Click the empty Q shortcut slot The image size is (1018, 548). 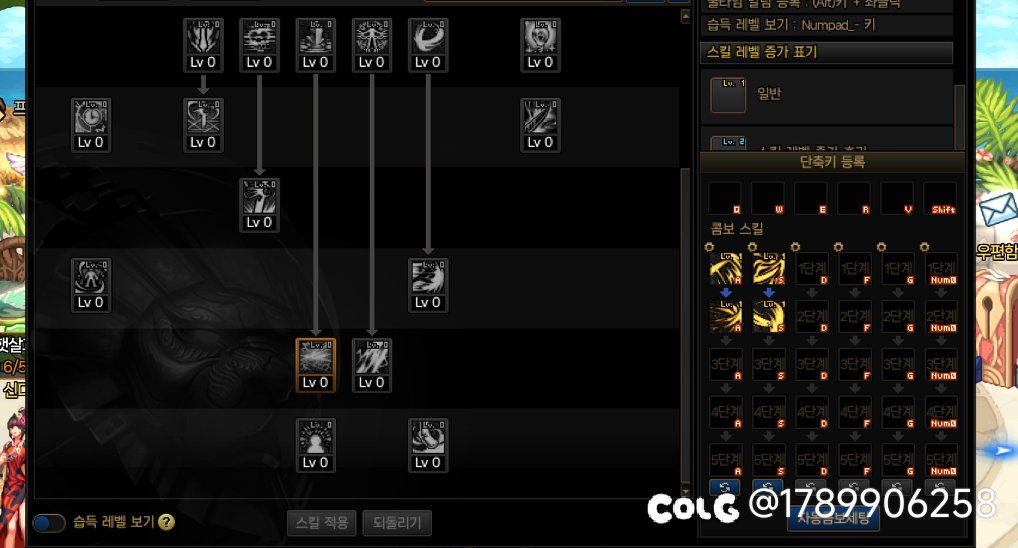[x=725, y=199]
